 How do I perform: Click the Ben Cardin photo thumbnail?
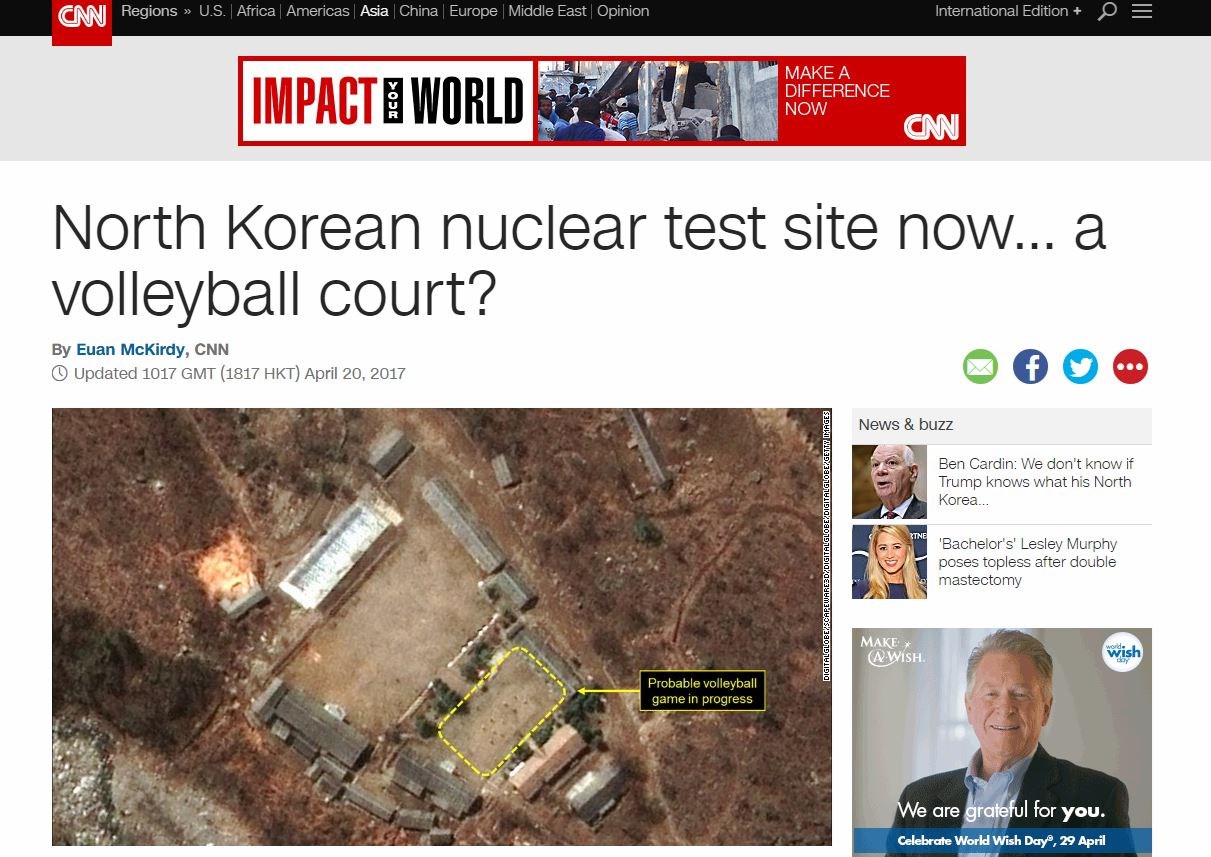[889, 482]
